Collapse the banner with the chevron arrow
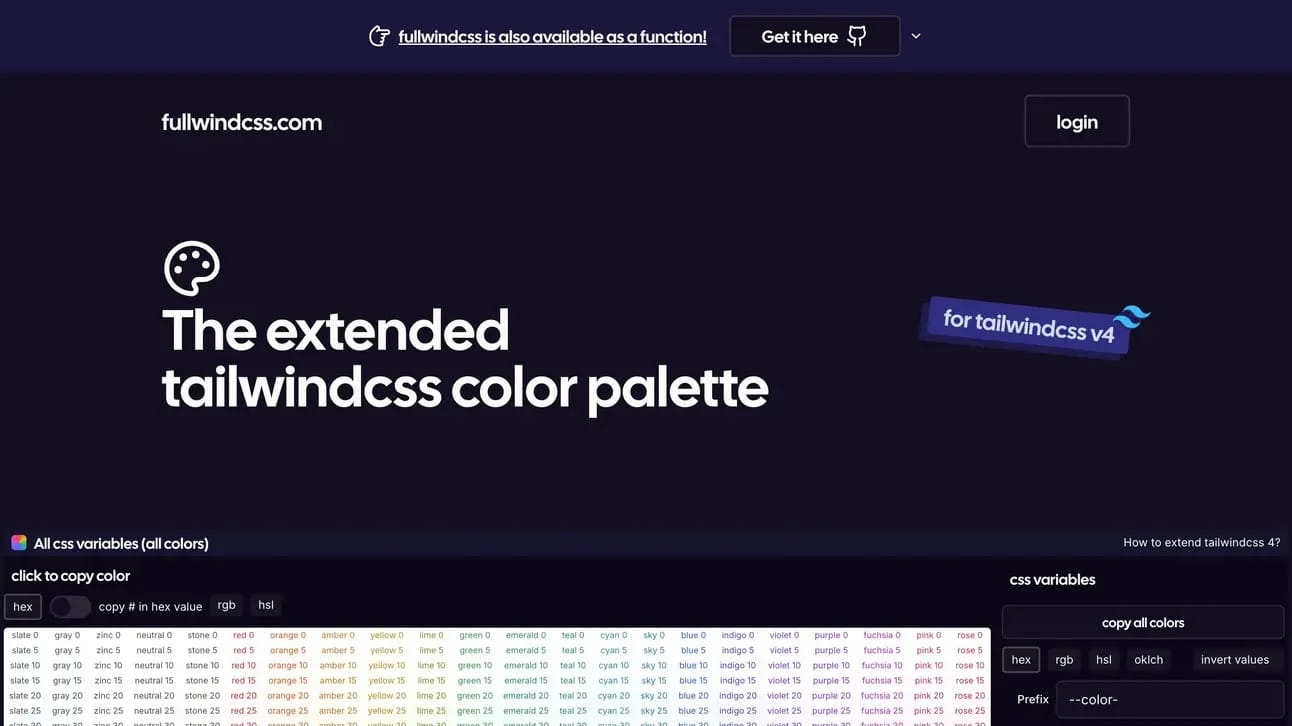 (916, 36)
